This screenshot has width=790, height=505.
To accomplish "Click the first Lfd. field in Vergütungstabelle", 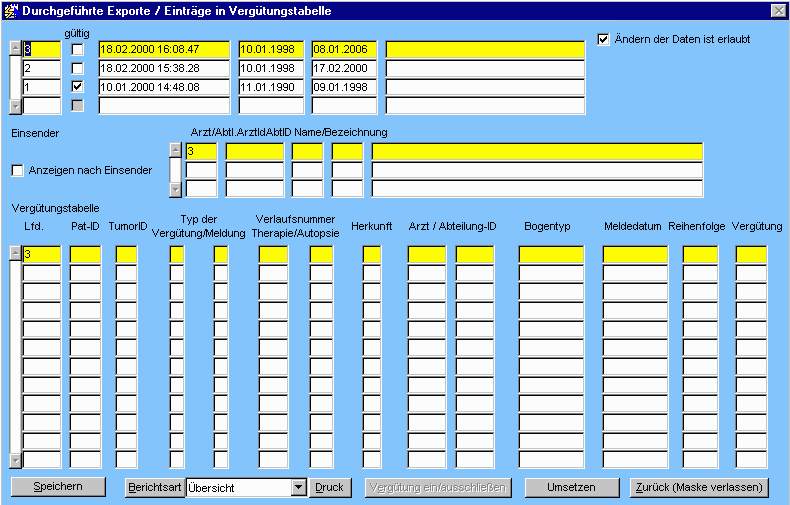I will pyautogui.click(x=41, y=255).
